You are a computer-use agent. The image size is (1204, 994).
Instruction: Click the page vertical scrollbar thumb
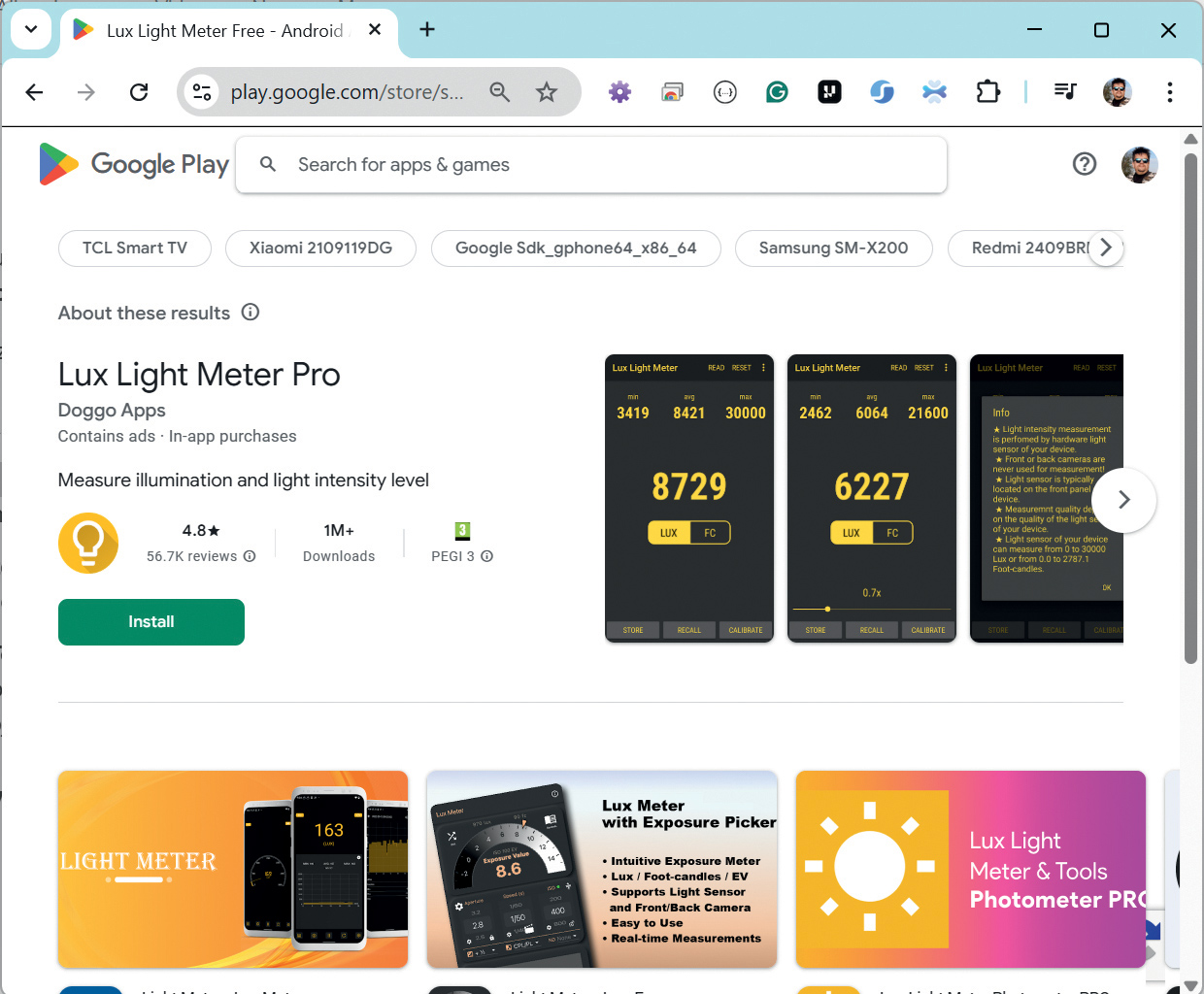point(1191,408)
